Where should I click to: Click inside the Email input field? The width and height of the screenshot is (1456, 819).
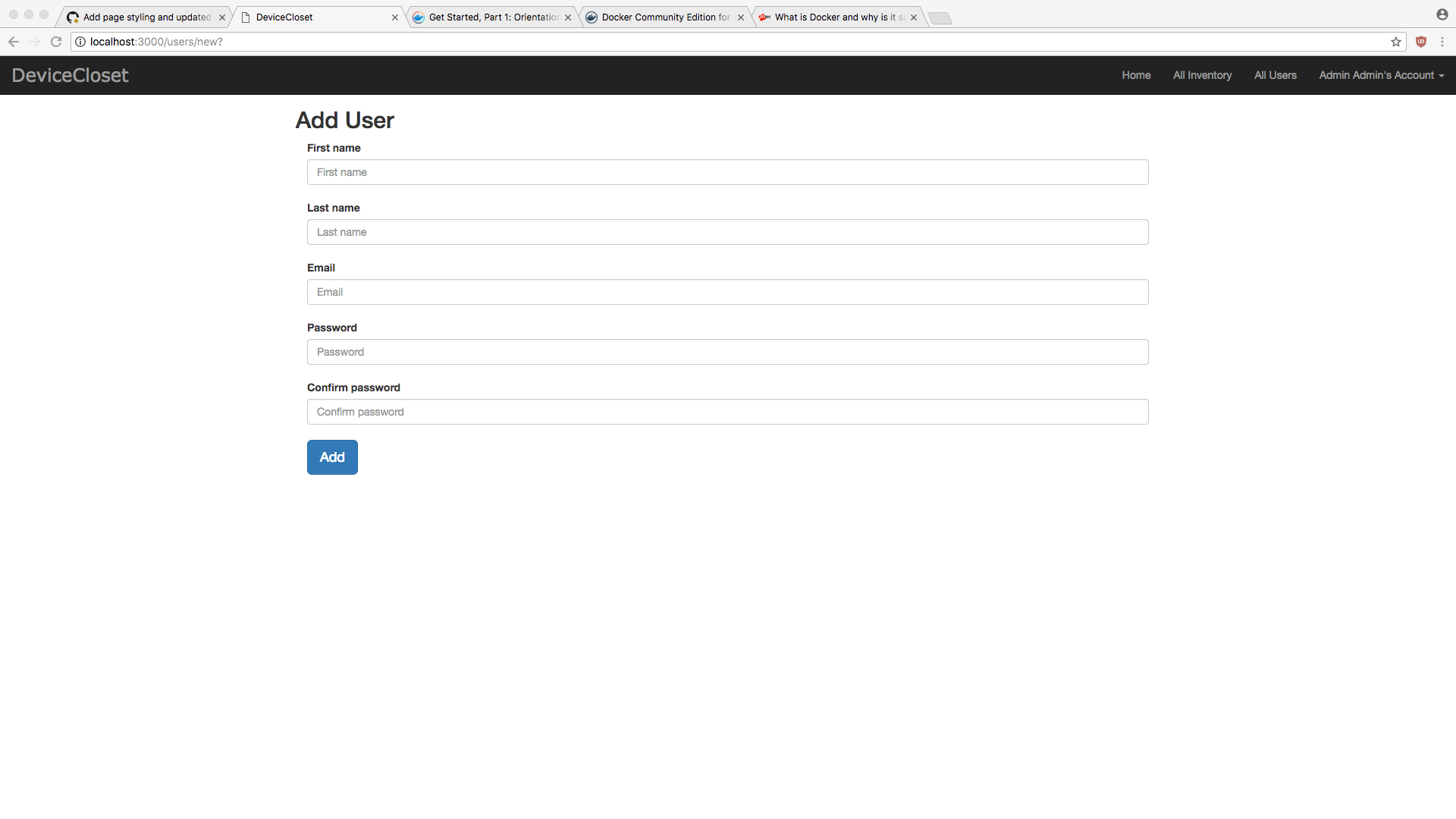click(727, 292)
